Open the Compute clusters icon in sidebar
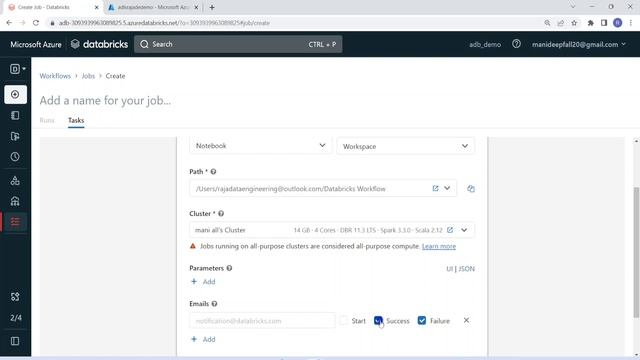 click(15, 180)
